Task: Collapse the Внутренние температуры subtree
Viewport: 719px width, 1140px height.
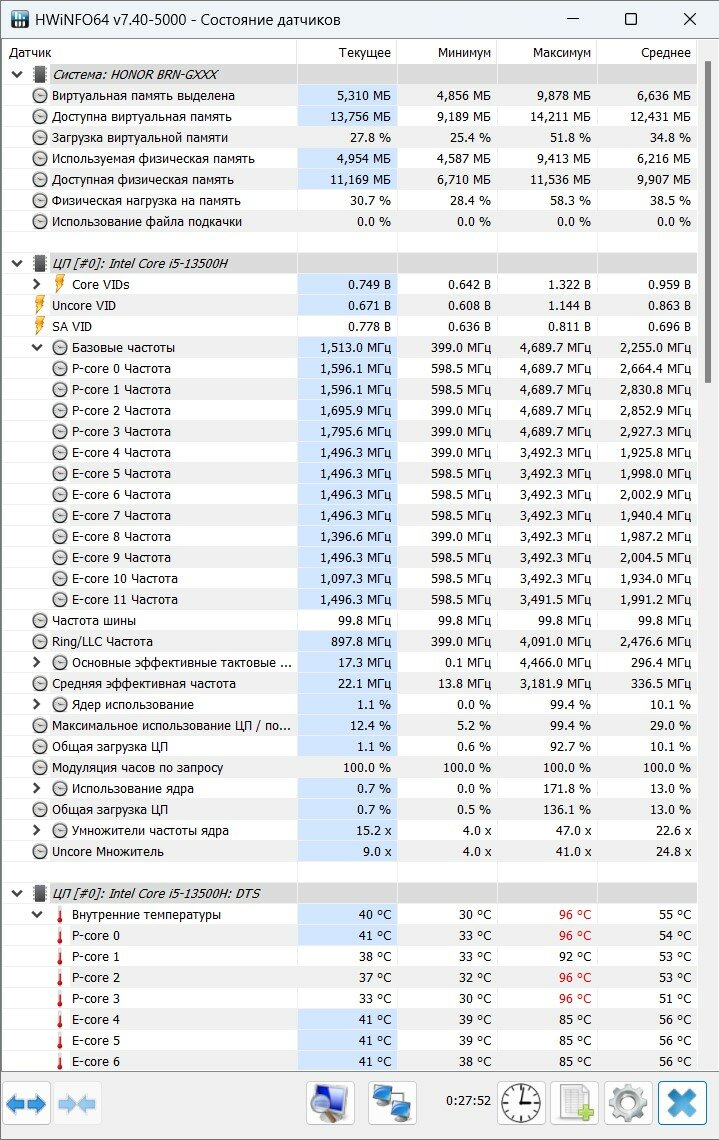Action: coord(36,915)
